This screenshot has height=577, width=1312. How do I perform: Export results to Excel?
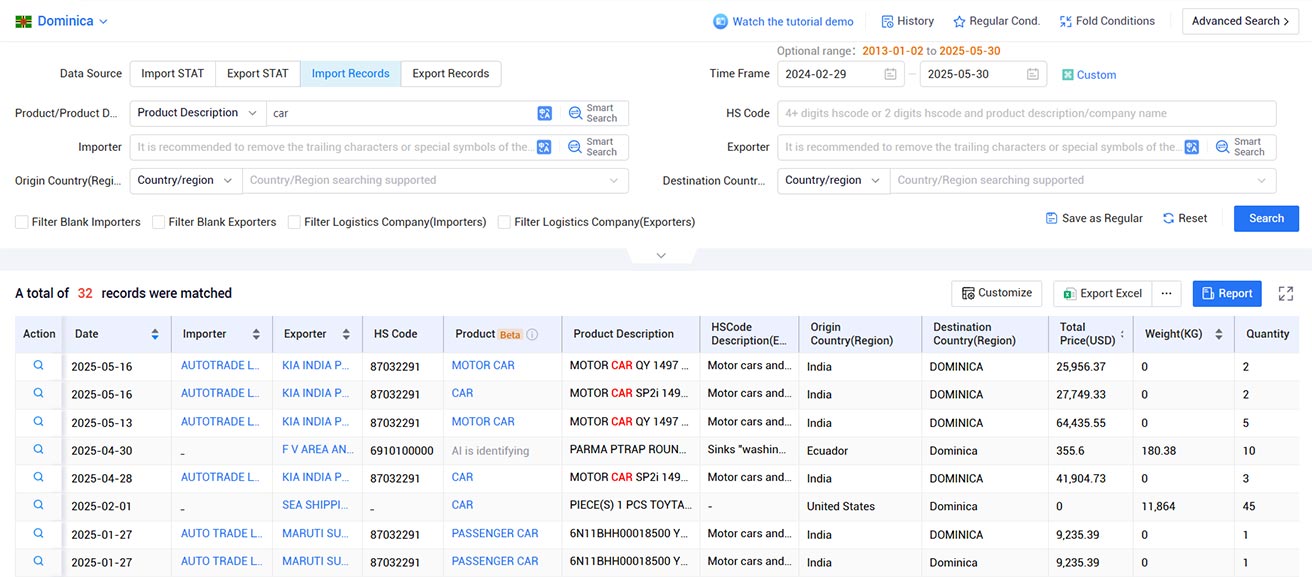pyautogui.click(x=1102, y=293)
